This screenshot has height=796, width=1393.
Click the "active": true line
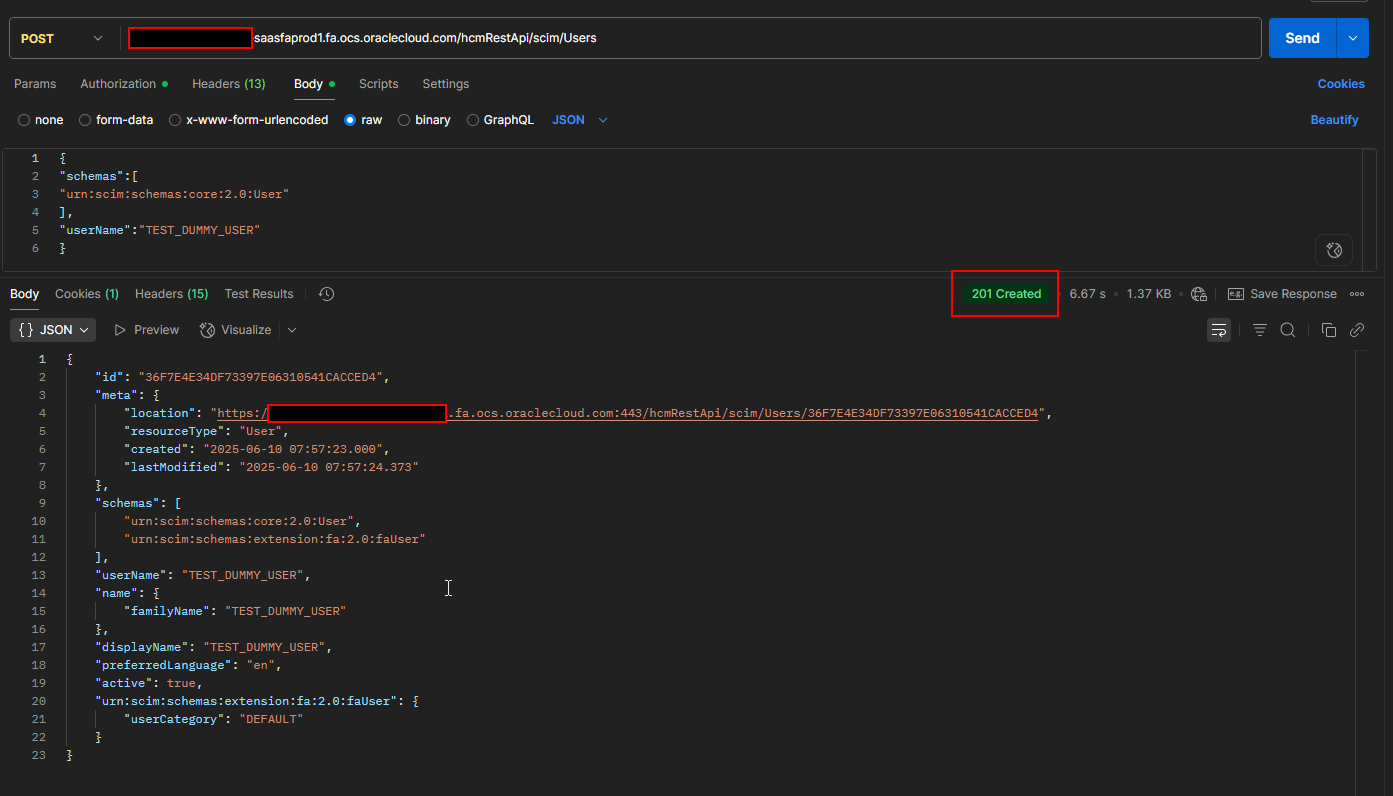[x=148, y=683]
